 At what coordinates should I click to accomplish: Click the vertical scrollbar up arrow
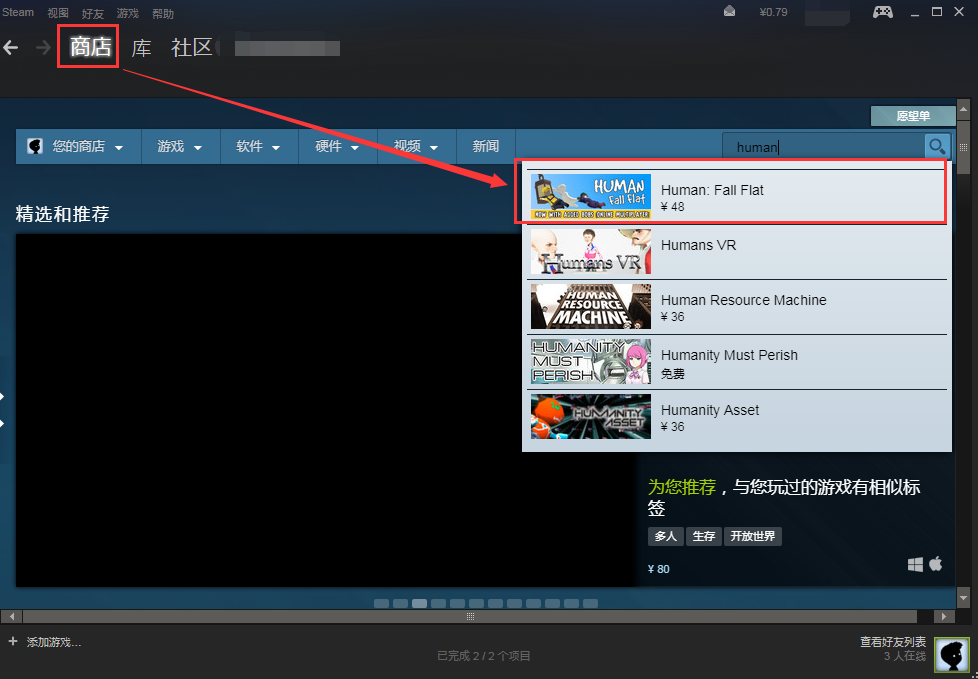coord(963,110)
